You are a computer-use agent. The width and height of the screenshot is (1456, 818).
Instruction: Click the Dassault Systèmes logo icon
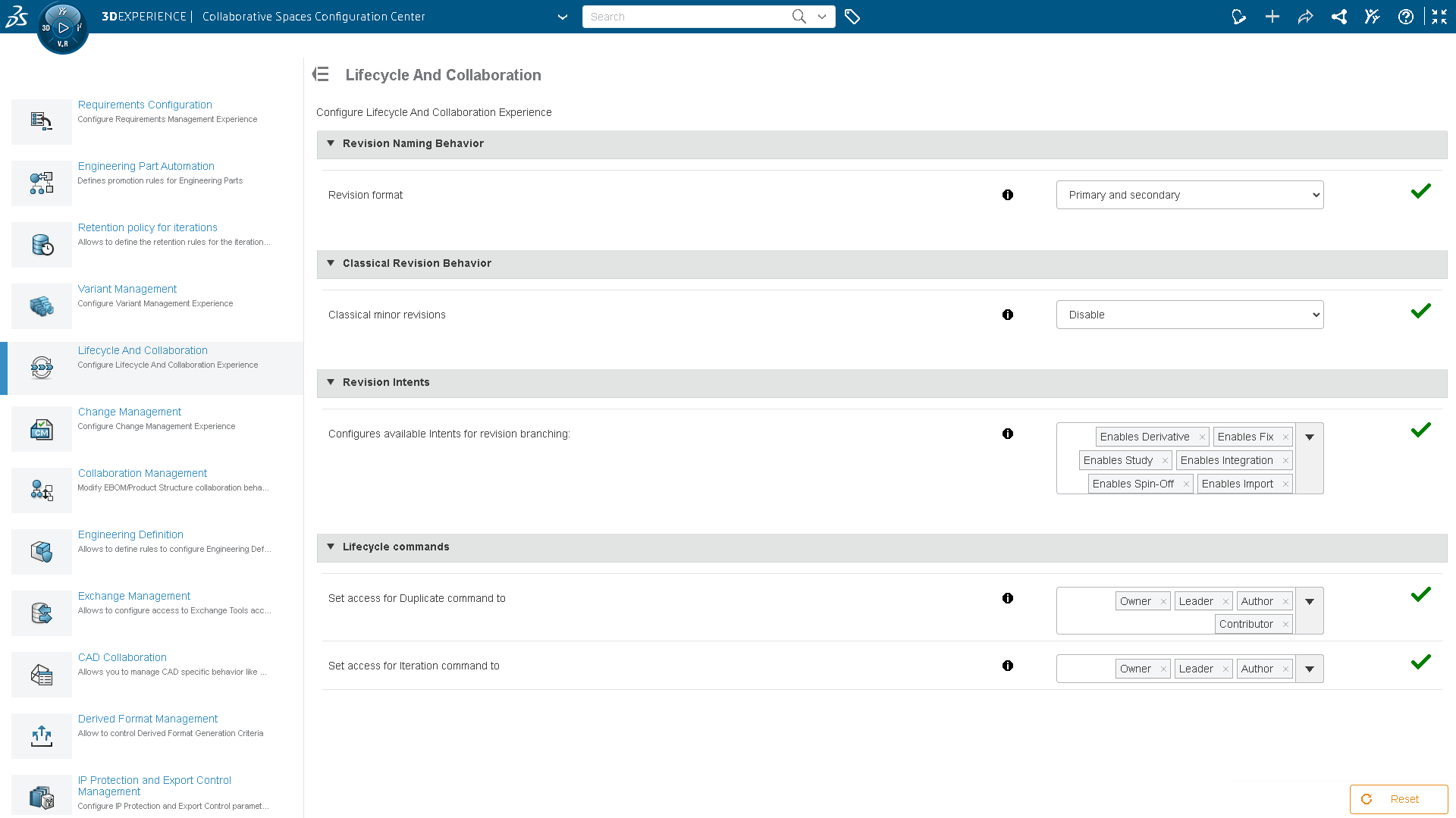coord(17,16)
